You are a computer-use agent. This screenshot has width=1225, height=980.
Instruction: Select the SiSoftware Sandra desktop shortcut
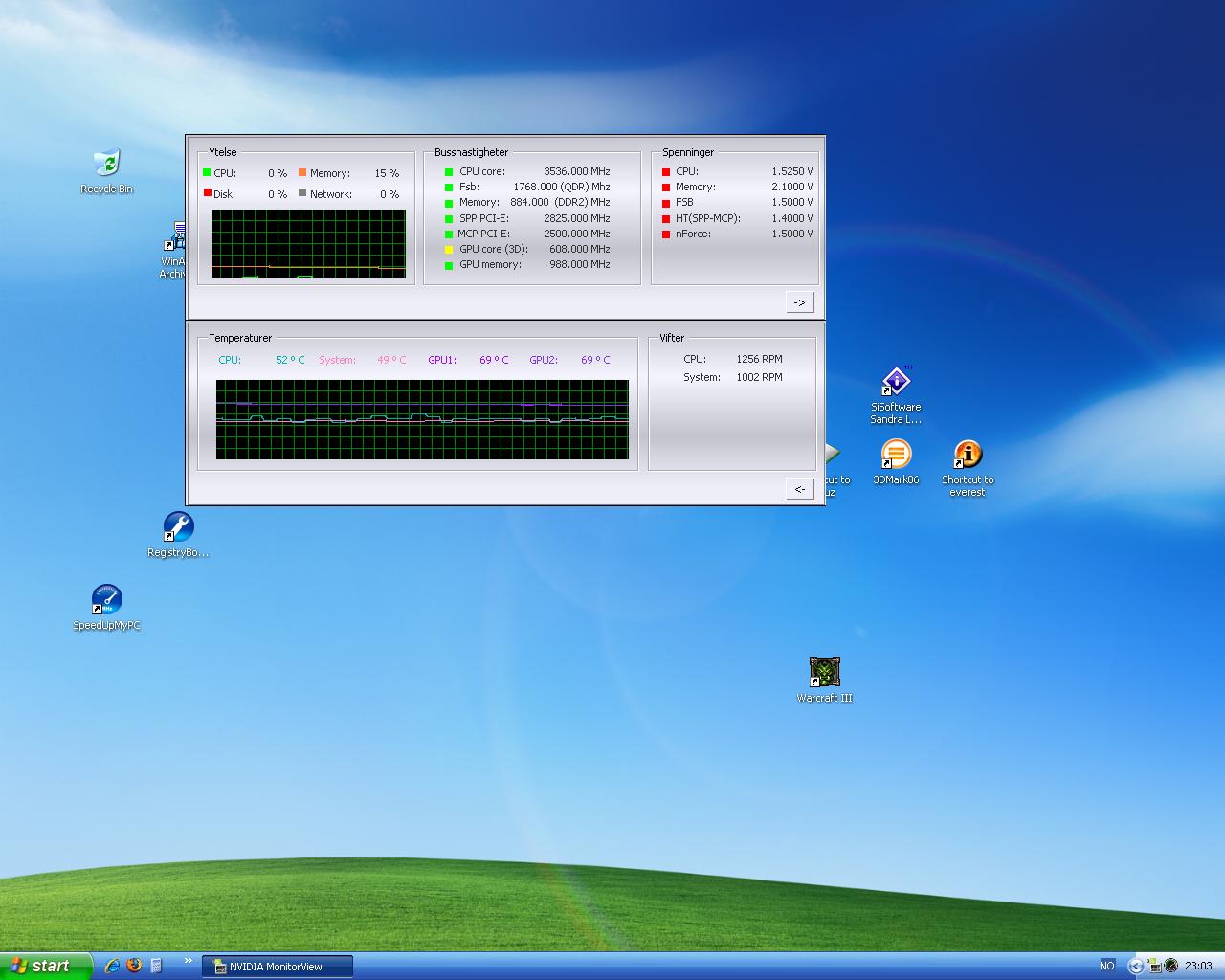point(896,395)
